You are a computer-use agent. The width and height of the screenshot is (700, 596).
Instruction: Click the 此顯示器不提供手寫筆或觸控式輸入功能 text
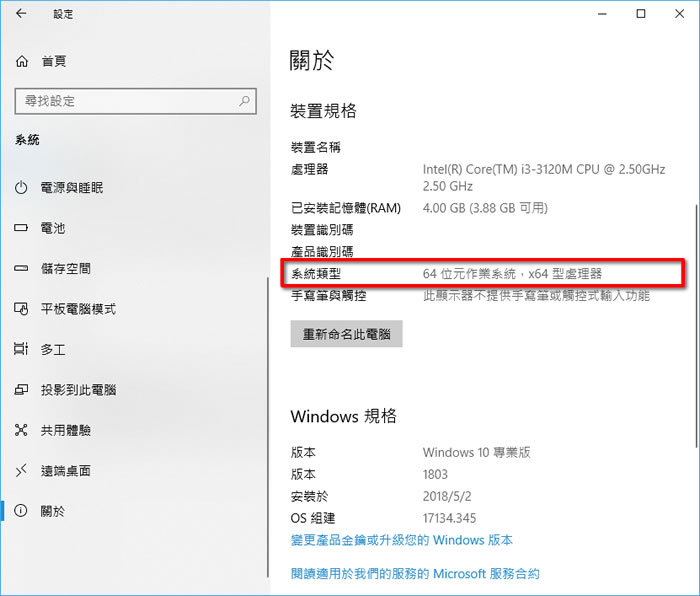(x=536, y=296)
